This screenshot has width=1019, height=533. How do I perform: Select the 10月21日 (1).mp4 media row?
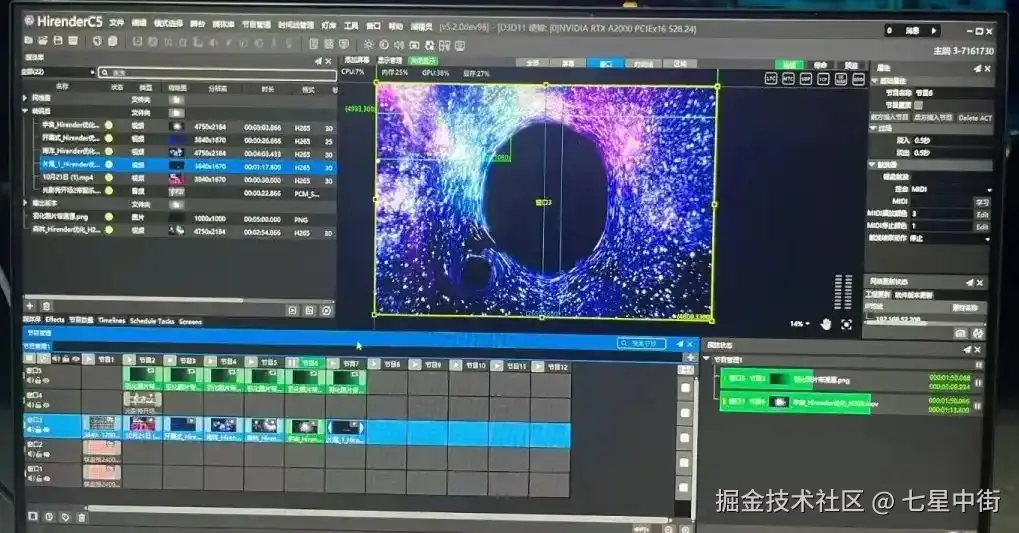179,178
